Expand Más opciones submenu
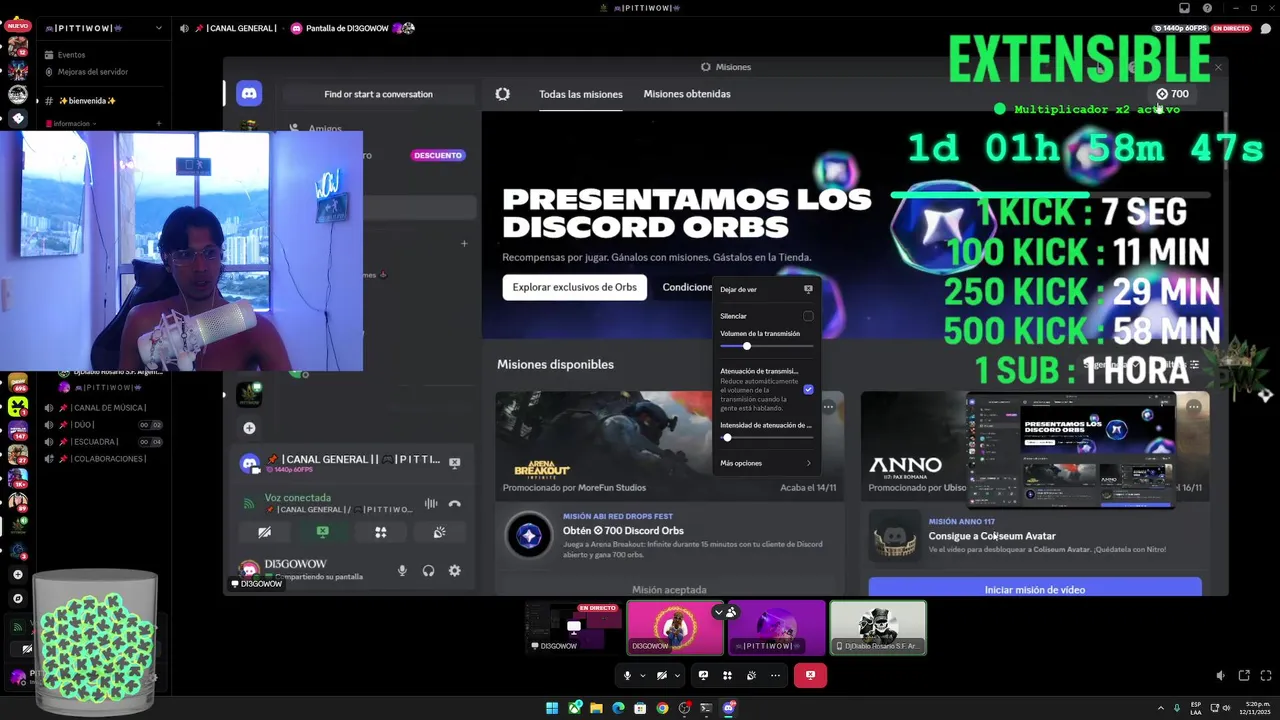 point(765,463)
